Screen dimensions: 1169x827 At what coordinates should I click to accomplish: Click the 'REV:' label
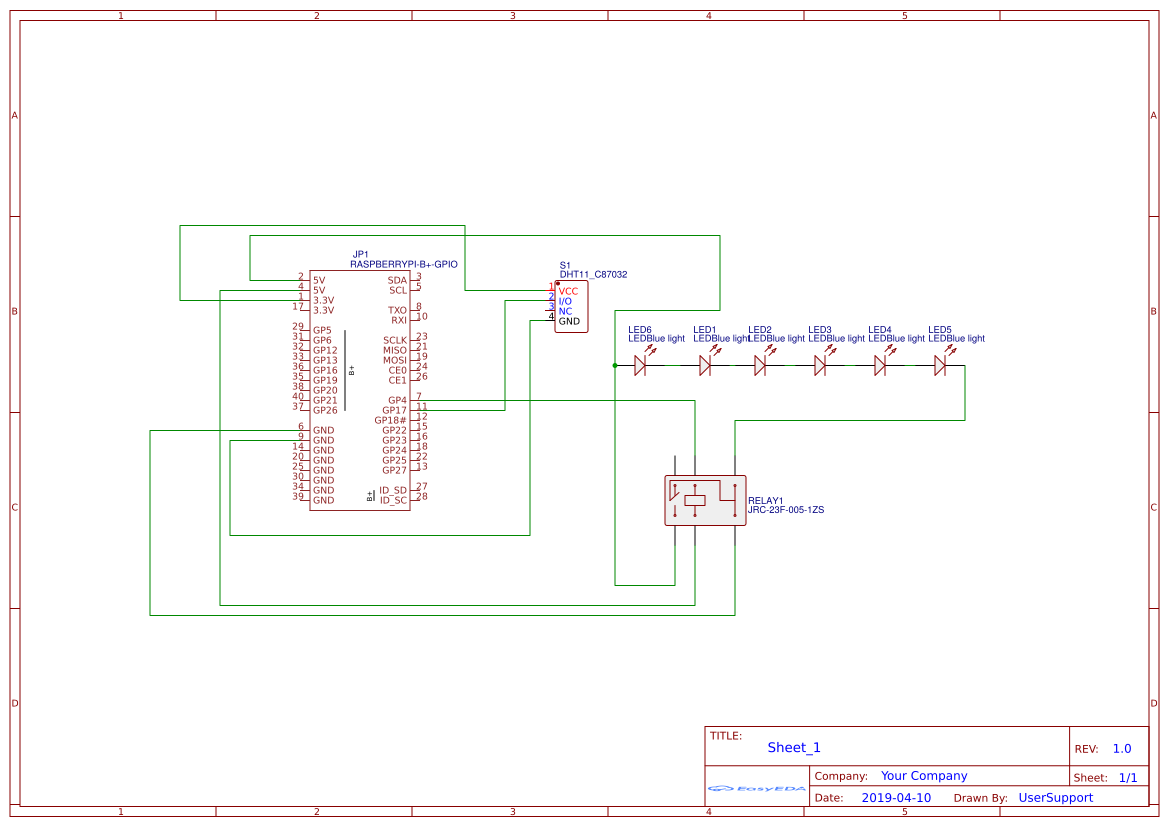pyautogui.click(x=1086, y=749)
